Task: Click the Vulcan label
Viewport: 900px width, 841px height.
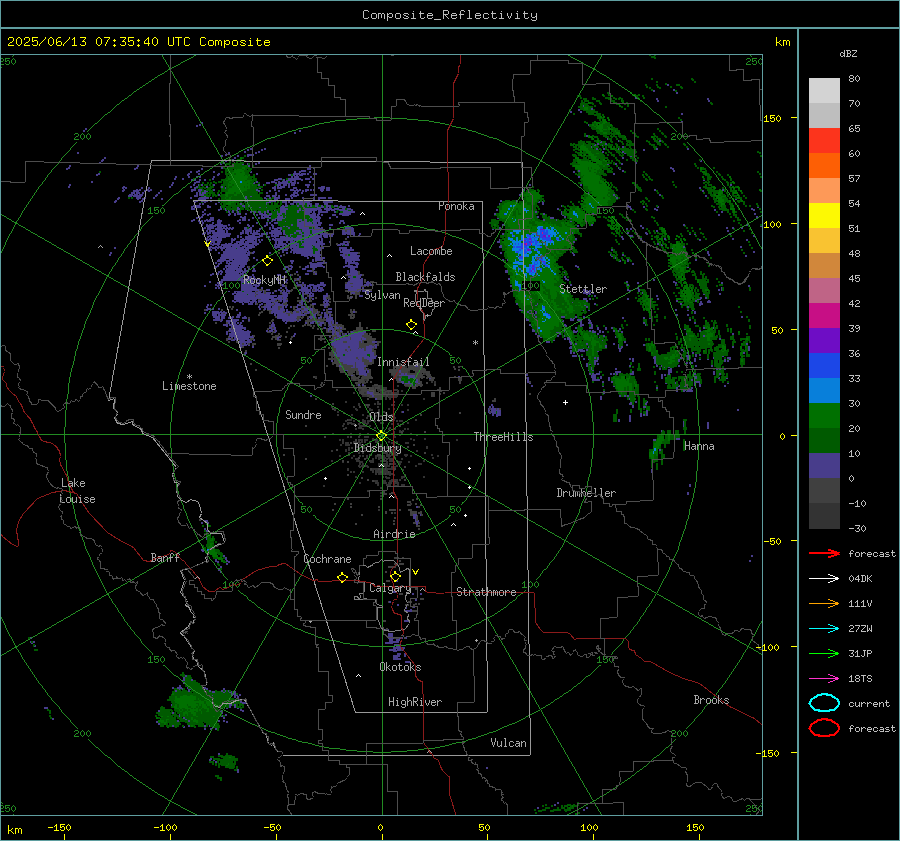Action: coord(508,743)
